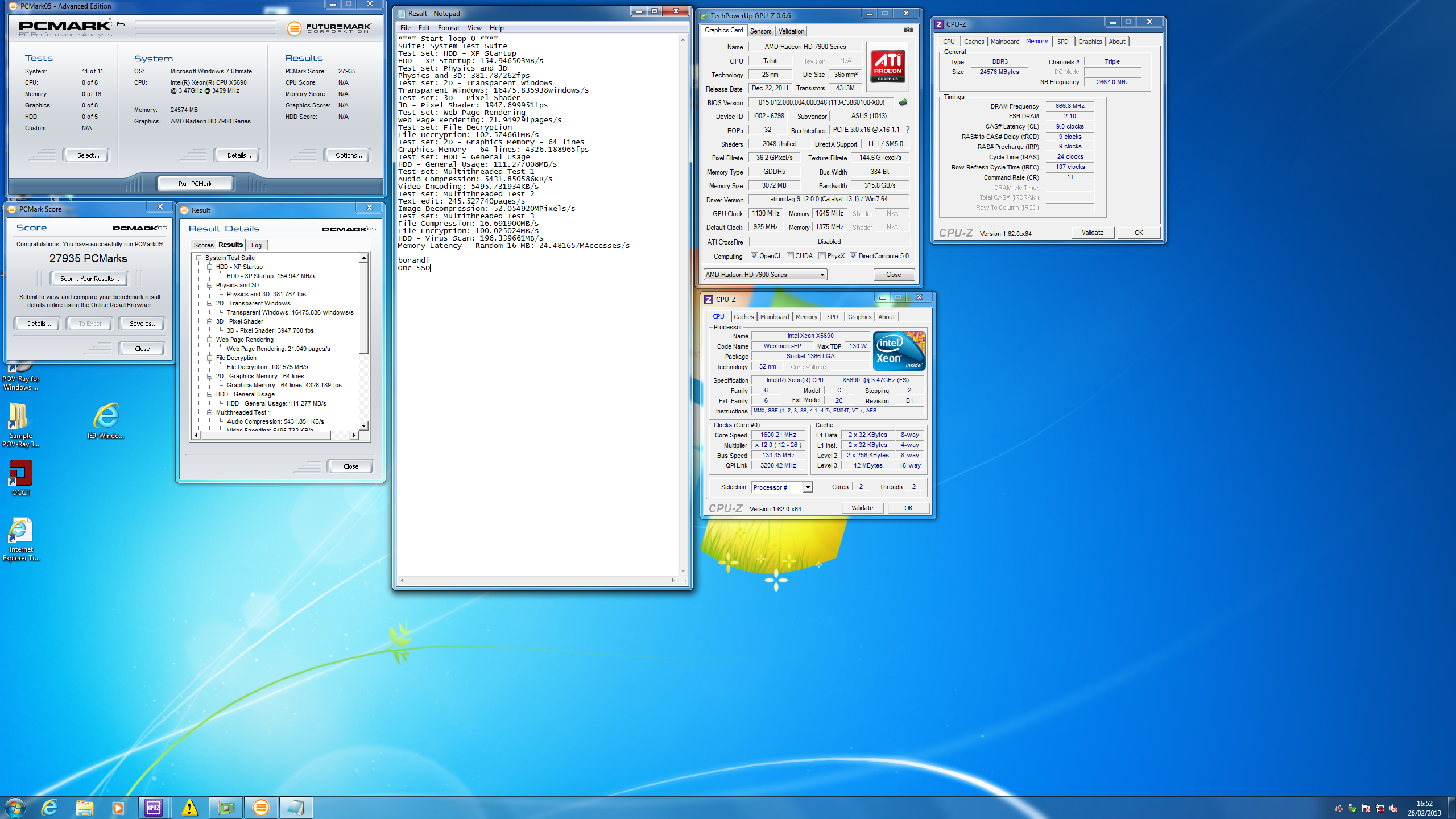The image size is (1456, 819).
Task: Open the Notepad View menu
Action: (474, 28)
